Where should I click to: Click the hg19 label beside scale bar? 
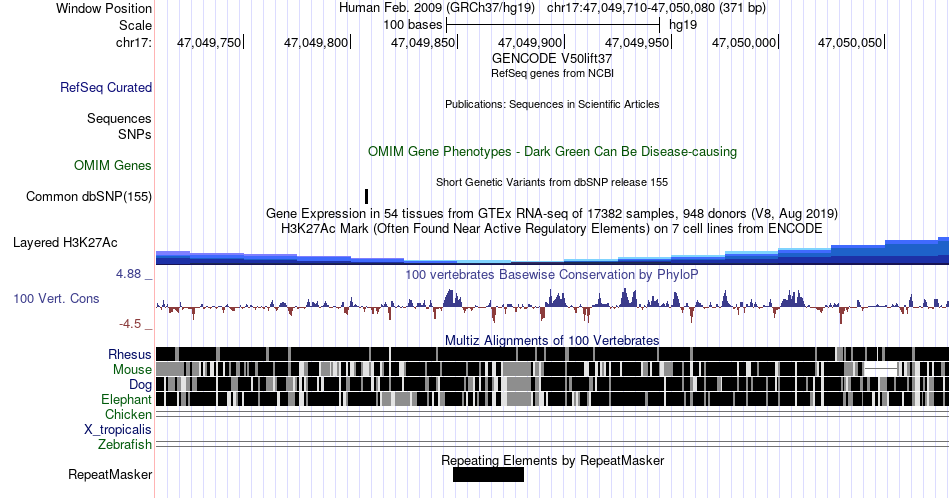(x=683, y=25)
